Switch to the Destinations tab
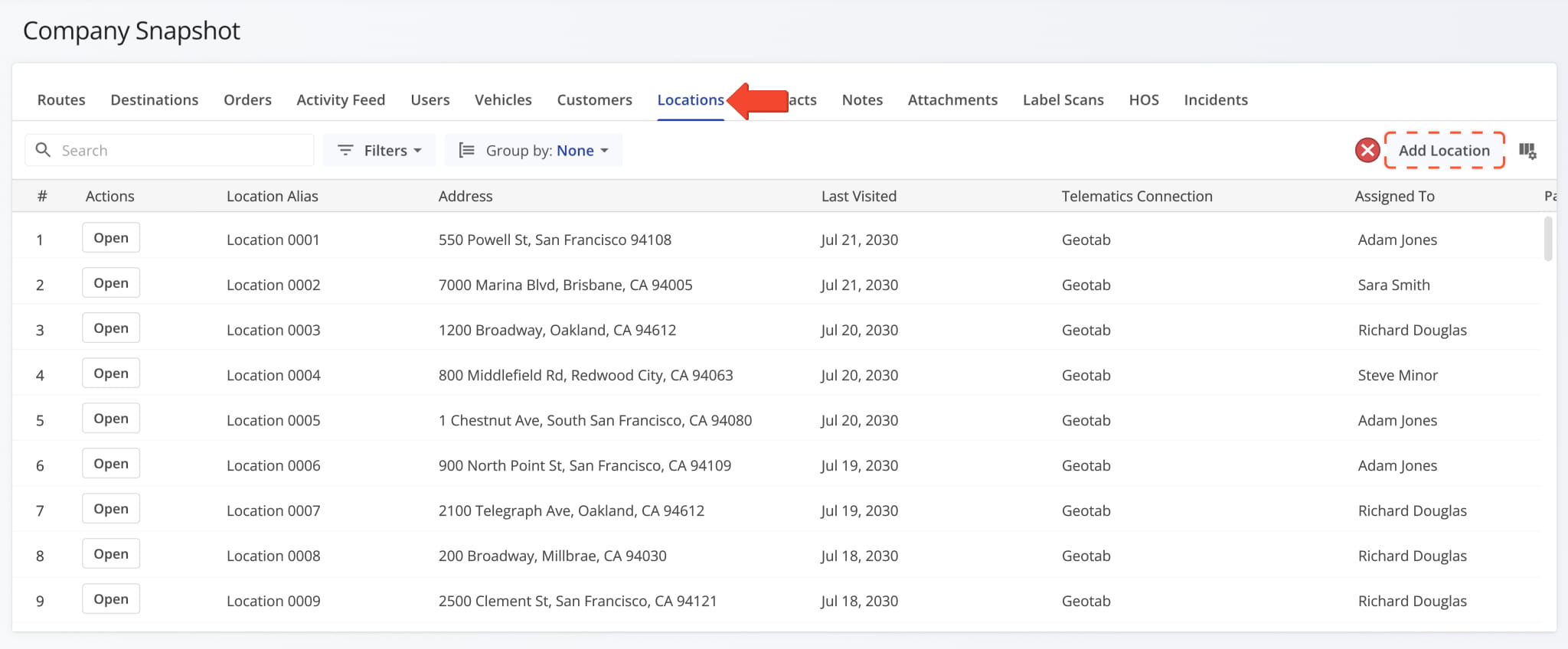This screenshot has height=649, width=1568. tap(155, 99)
